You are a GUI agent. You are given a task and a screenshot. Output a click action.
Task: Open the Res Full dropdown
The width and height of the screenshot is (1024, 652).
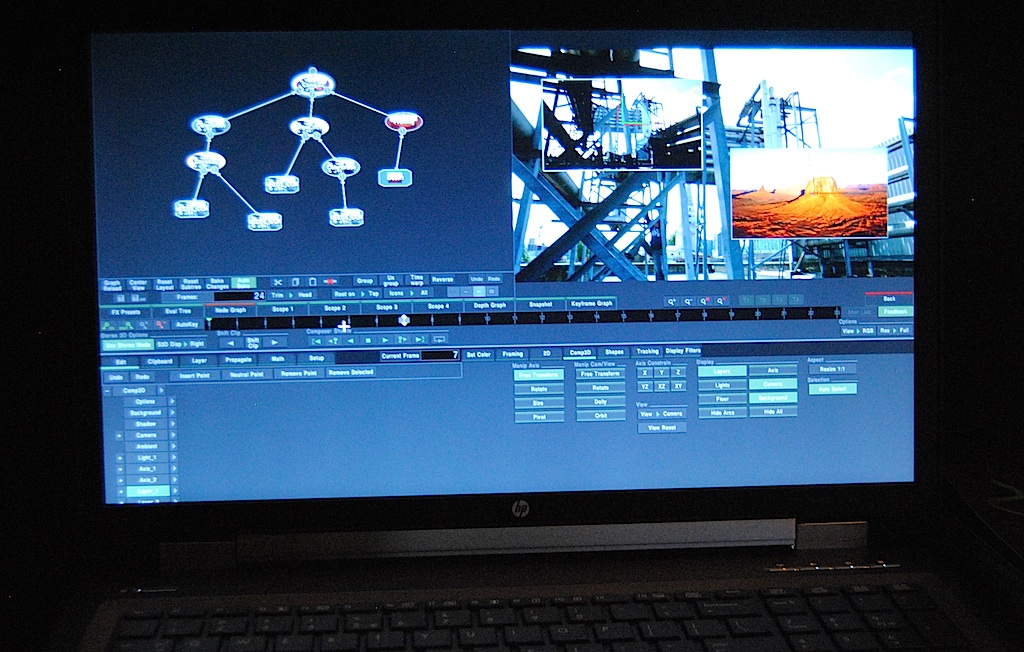pos(895,331)
